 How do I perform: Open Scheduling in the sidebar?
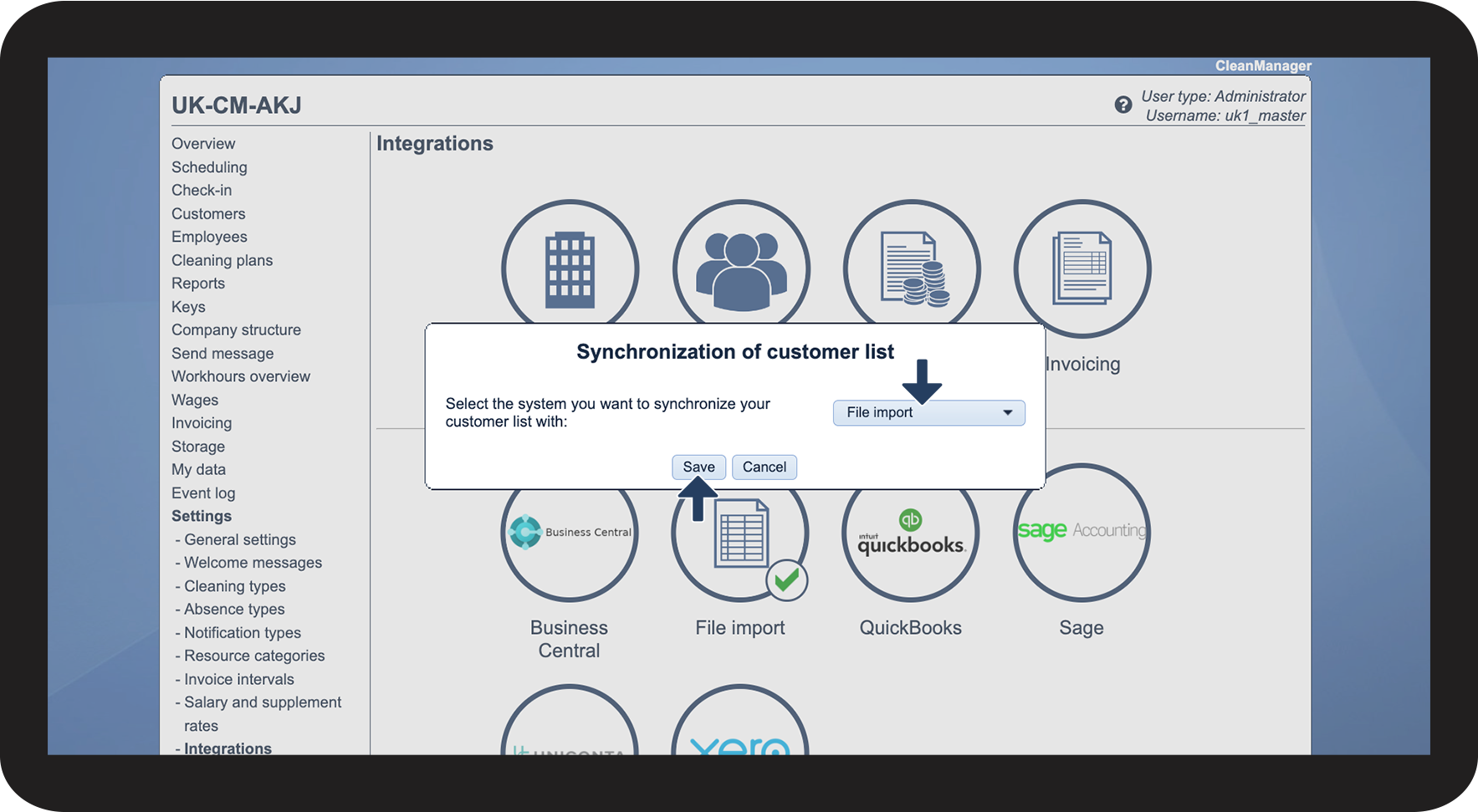point(209,167)
